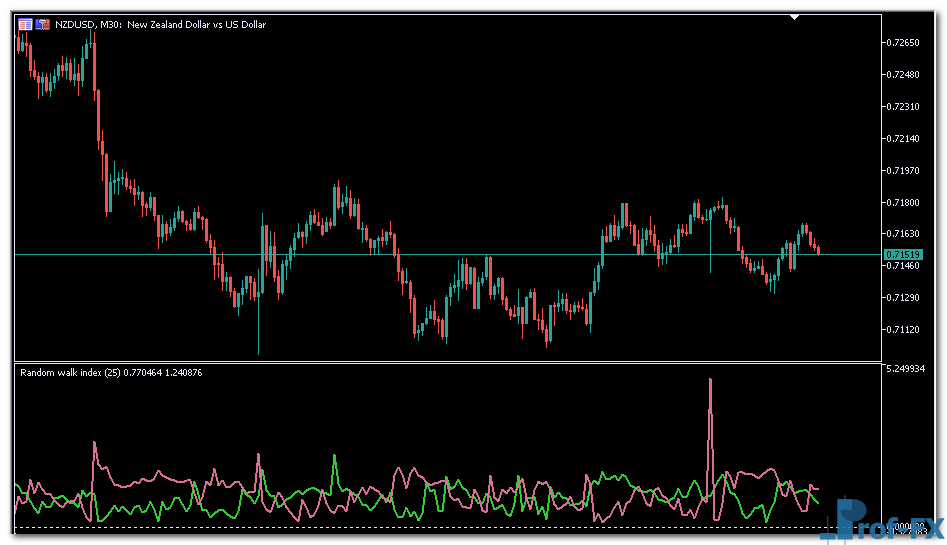Image resolution: width=947 pixels, height=545 pixels.
Task: Click the 5.249934 indicator scale value
Action: (907, 369)
